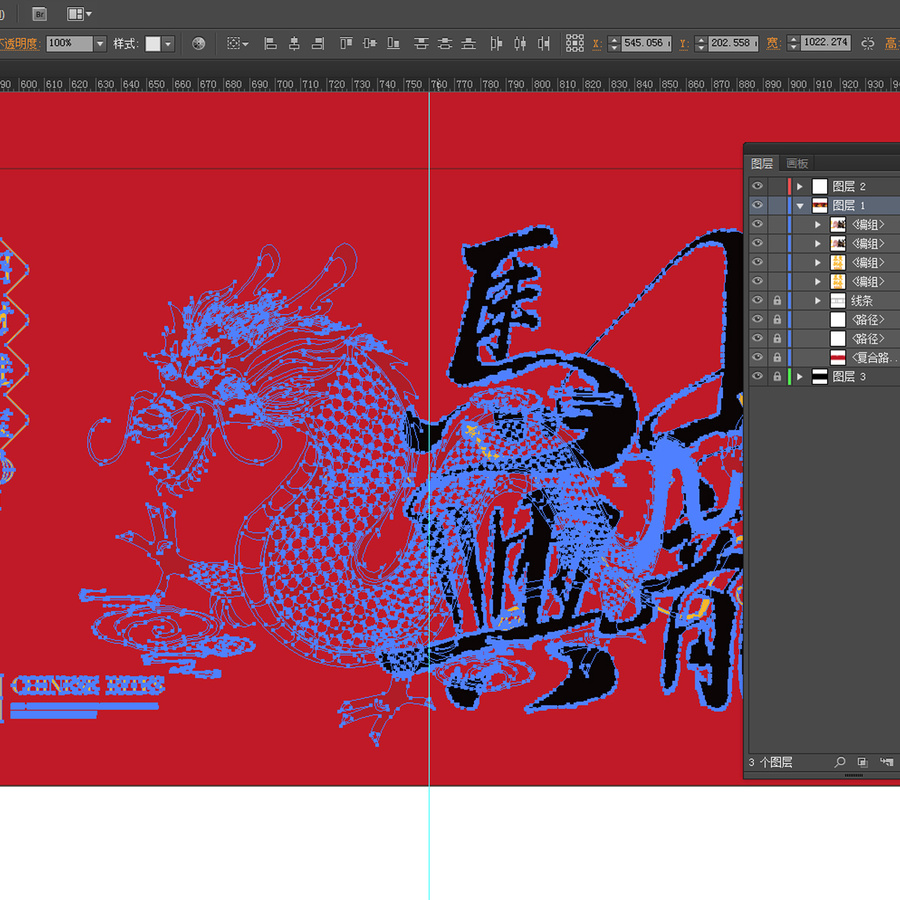This screenshot has width=900, height=900.
Task: Click the Y value field 202.558
Action: tap(733, 43)
